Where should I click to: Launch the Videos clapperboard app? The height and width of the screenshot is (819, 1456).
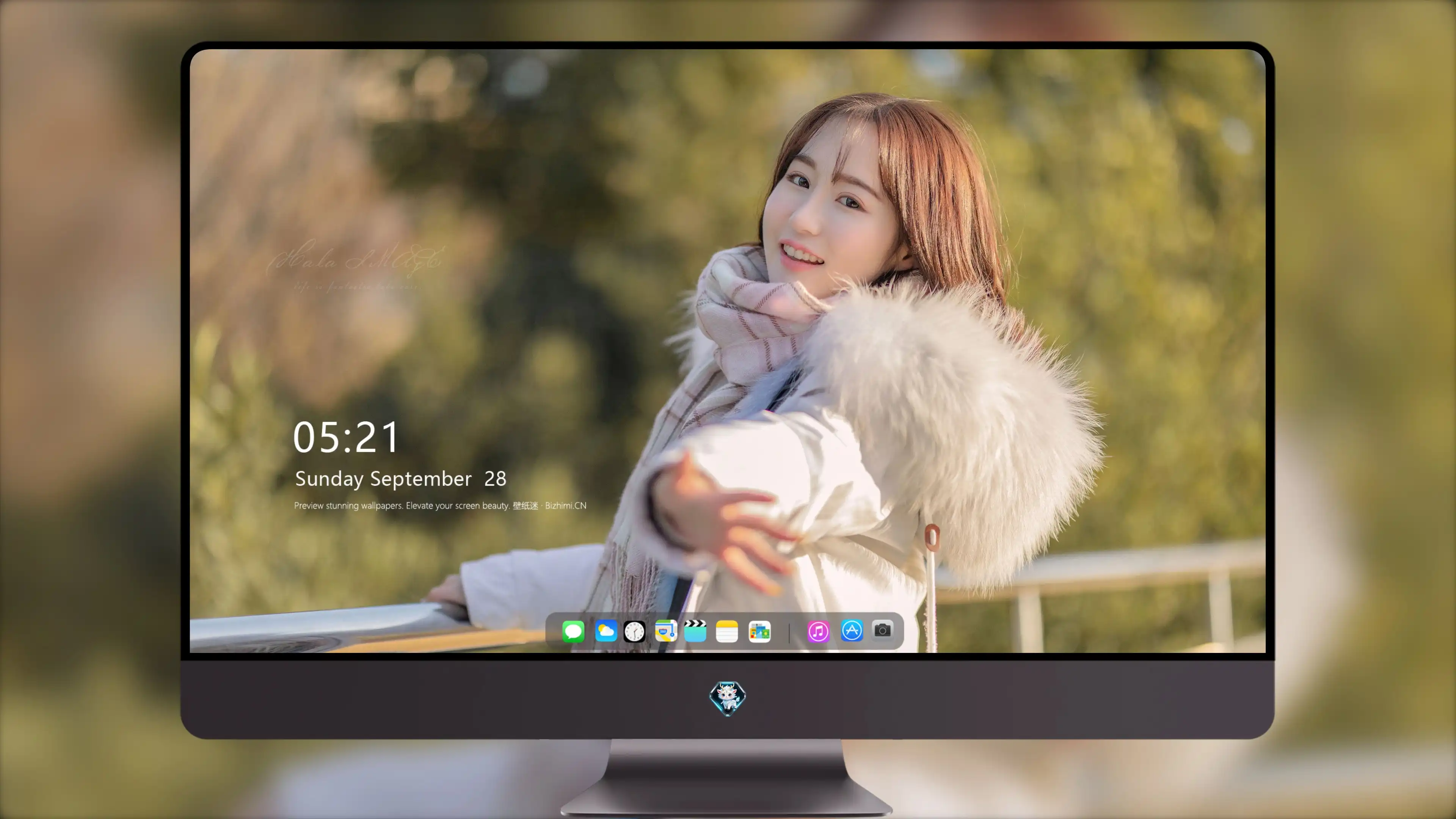tap(695, 631)
